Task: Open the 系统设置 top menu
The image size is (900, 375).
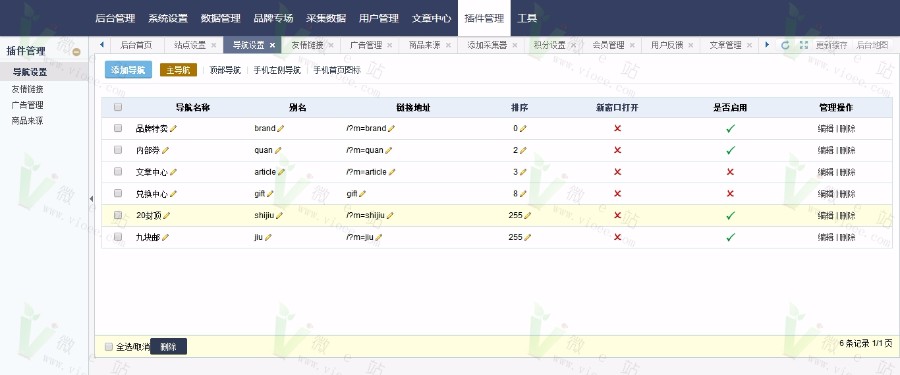Action: click(x=168, y=18)
